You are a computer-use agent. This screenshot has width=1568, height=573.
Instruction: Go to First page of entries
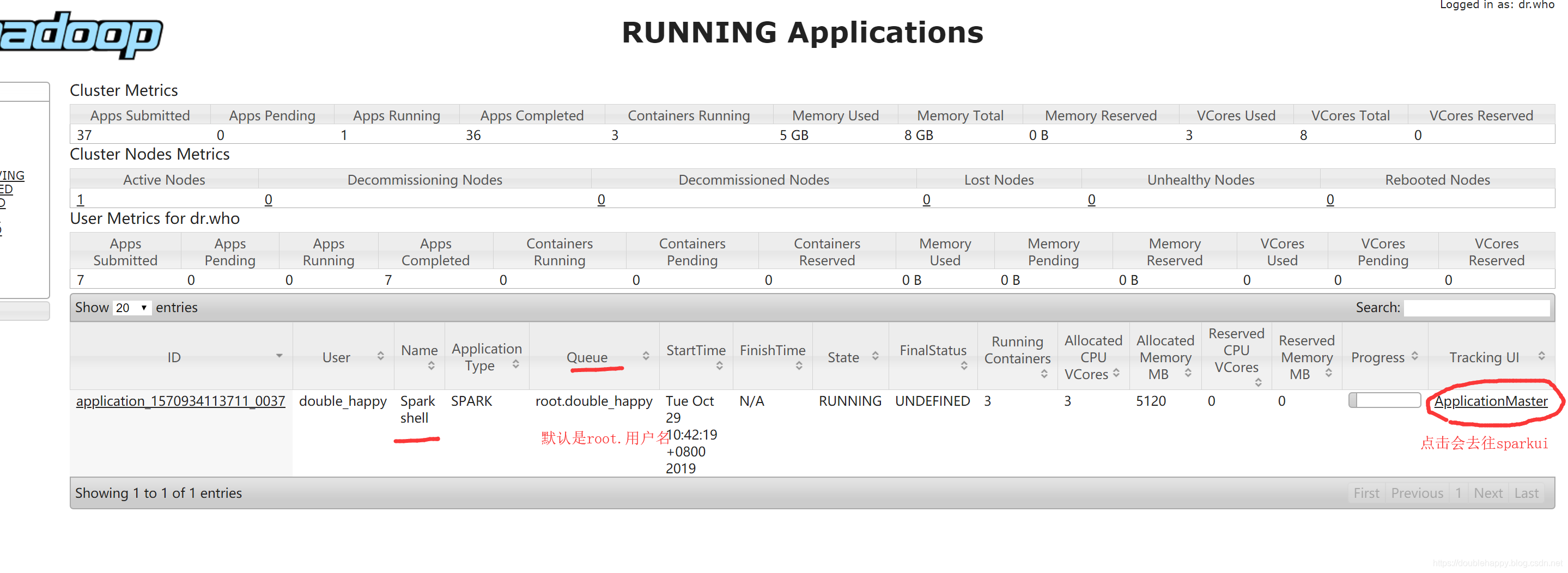pyautogui.click(x=1366, y=493)
